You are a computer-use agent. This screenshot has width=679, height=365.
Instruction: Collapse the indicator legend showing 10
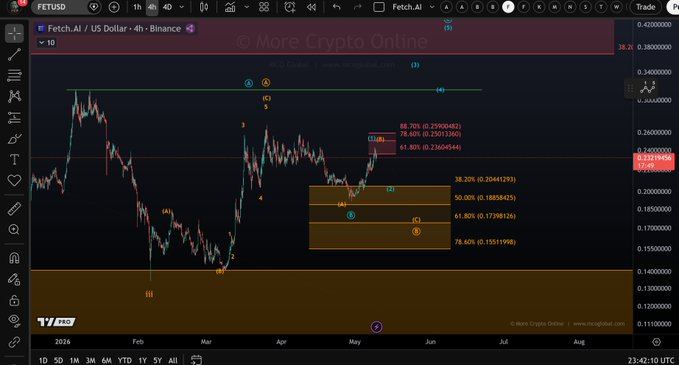click(x=46, y=42)
